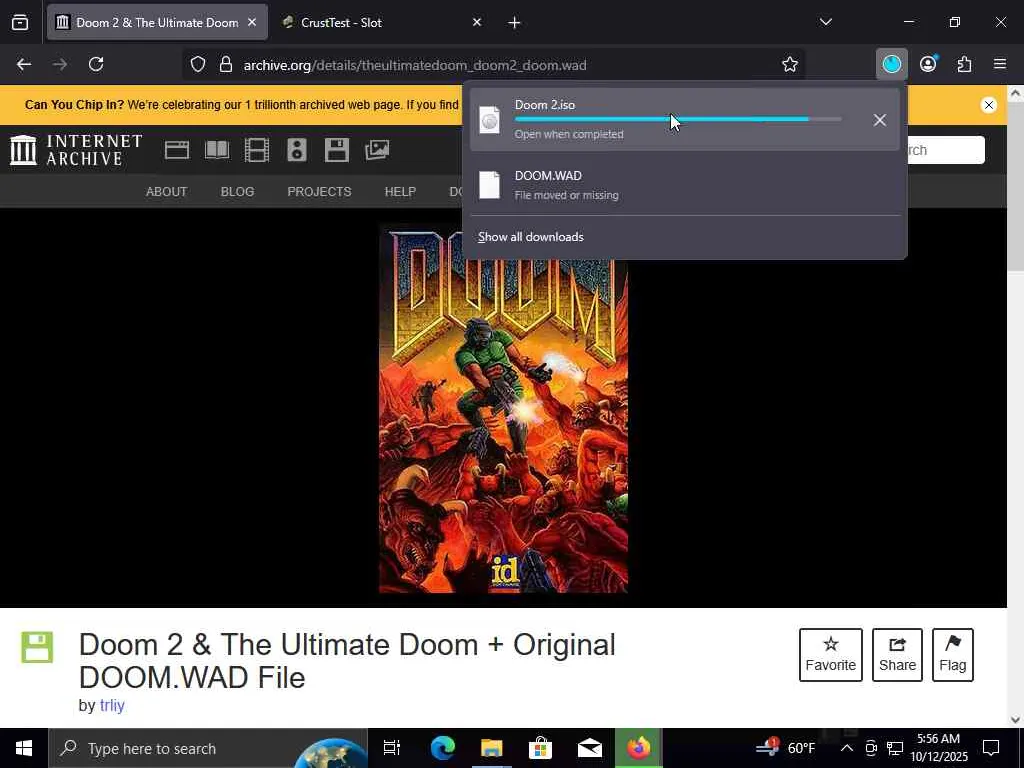The height and width of the screenshot is (768, 1024).
Task: Open the Web archive icon
Action: point(177,150)
